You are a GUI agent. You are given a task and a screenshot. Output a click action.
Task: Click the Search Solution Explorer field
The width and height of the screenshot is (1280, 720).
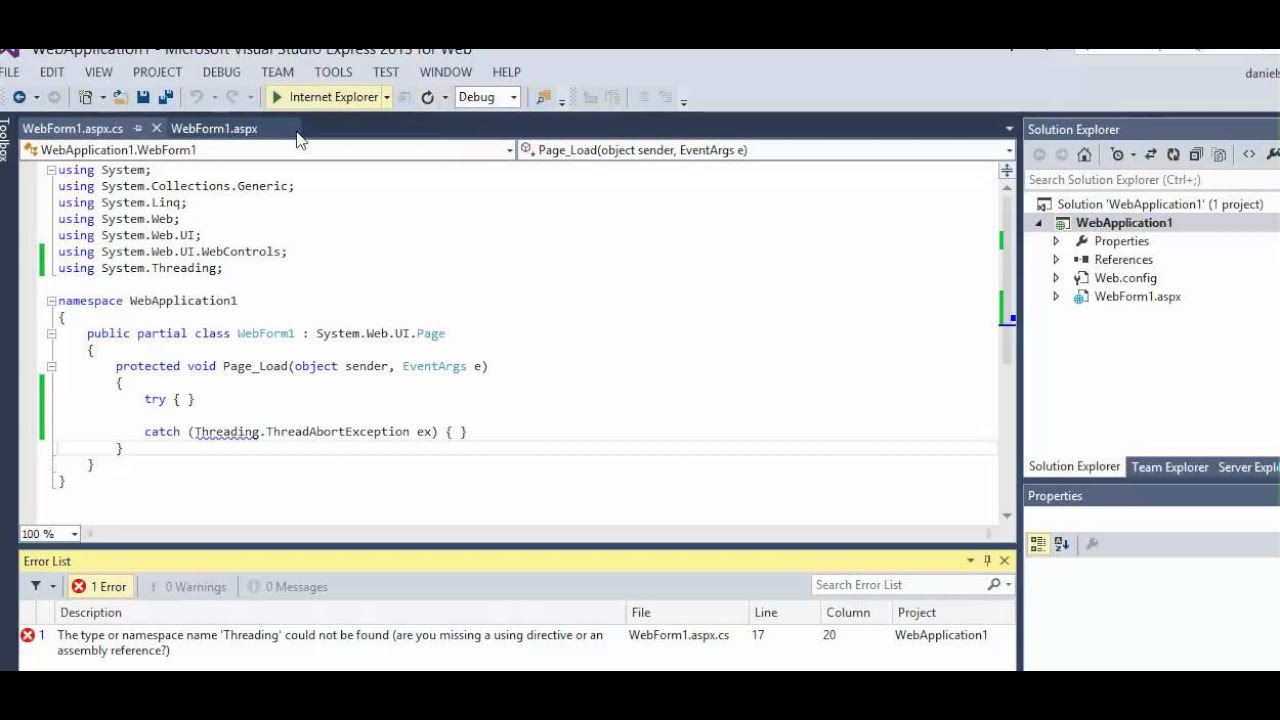coord(1152,180)
